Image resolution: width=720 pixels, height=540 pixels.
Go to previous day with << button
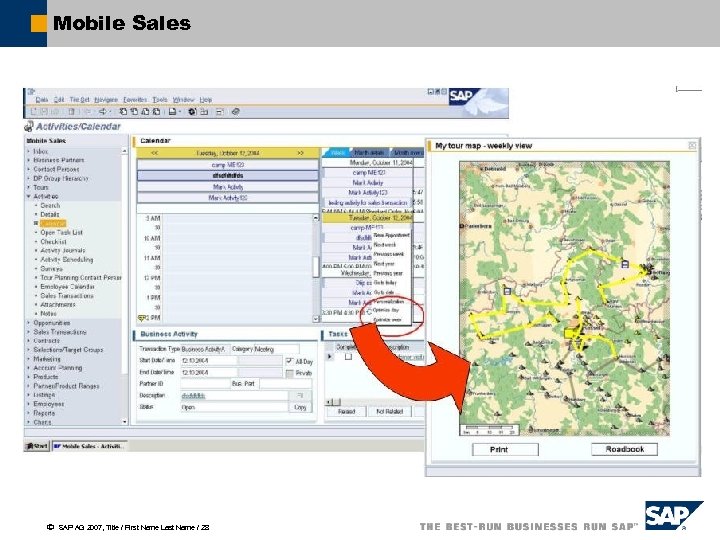pos(155,153)
